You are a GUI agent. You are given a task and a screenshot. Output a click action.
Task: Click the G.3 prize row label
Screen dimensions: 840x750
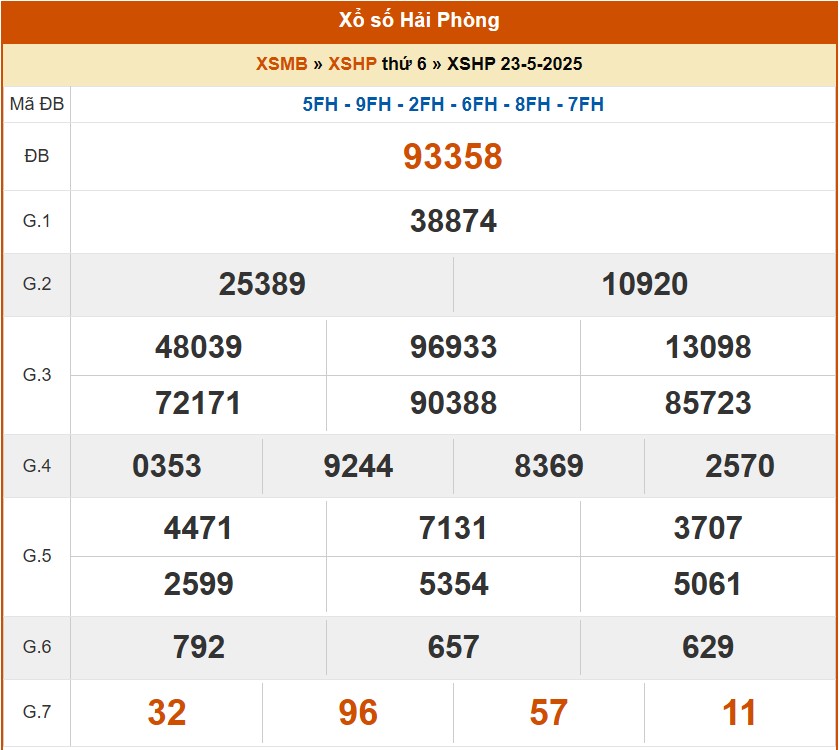[x=37, y=375]
